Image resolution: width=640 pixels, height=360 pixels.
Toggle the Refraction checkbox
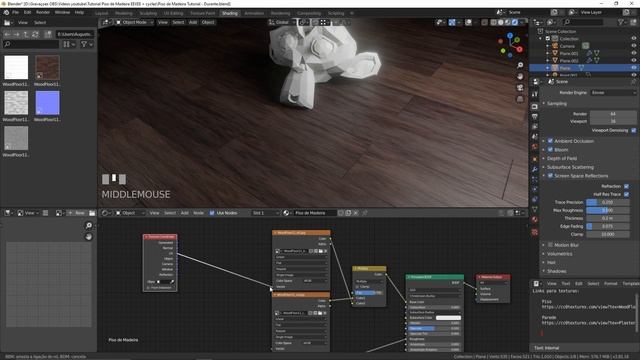click(627, 186)
